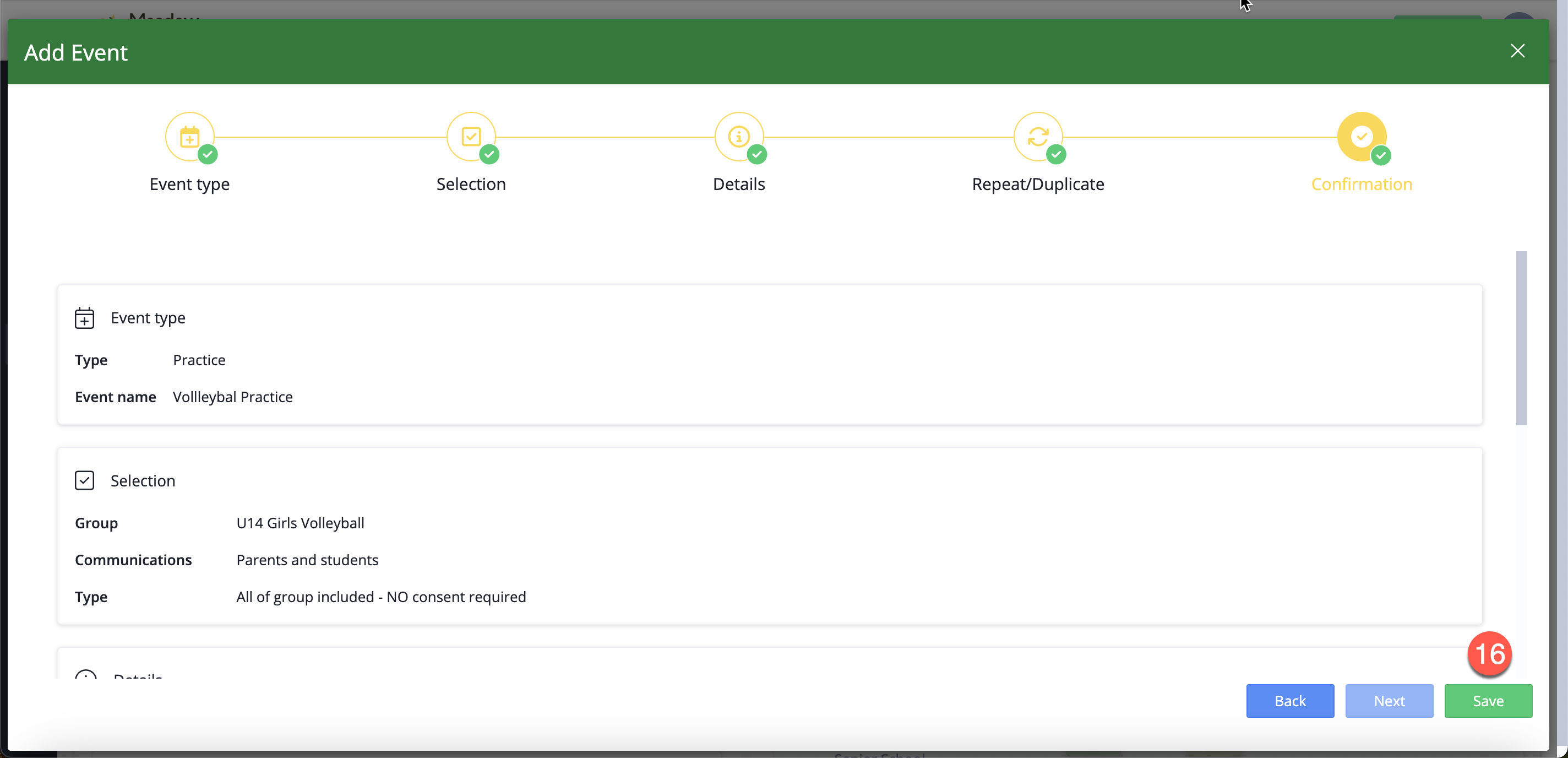Click the 'Parents and students' value

click(307, 560)
